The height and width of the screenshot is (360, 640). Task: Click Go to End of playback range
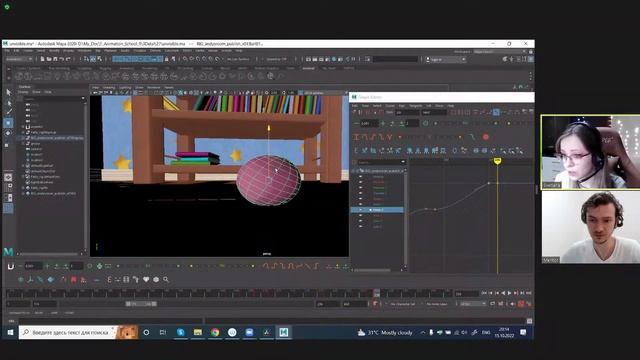[x=529, y=293]
